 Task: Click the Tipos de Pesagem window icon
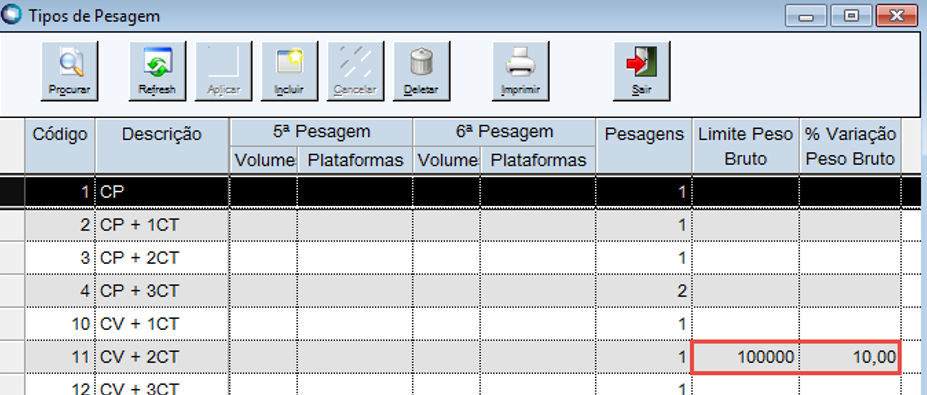(x=12, y=15)
